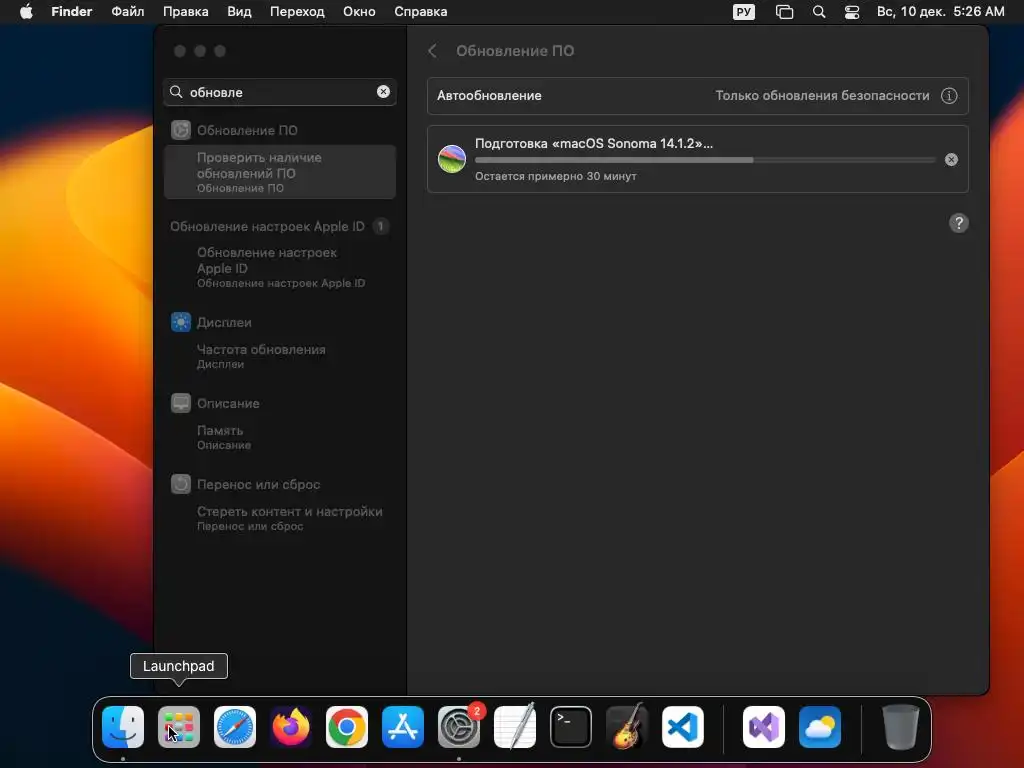Click the search magnifier in sidebar
1024x768 pixels.
point(176,92)
